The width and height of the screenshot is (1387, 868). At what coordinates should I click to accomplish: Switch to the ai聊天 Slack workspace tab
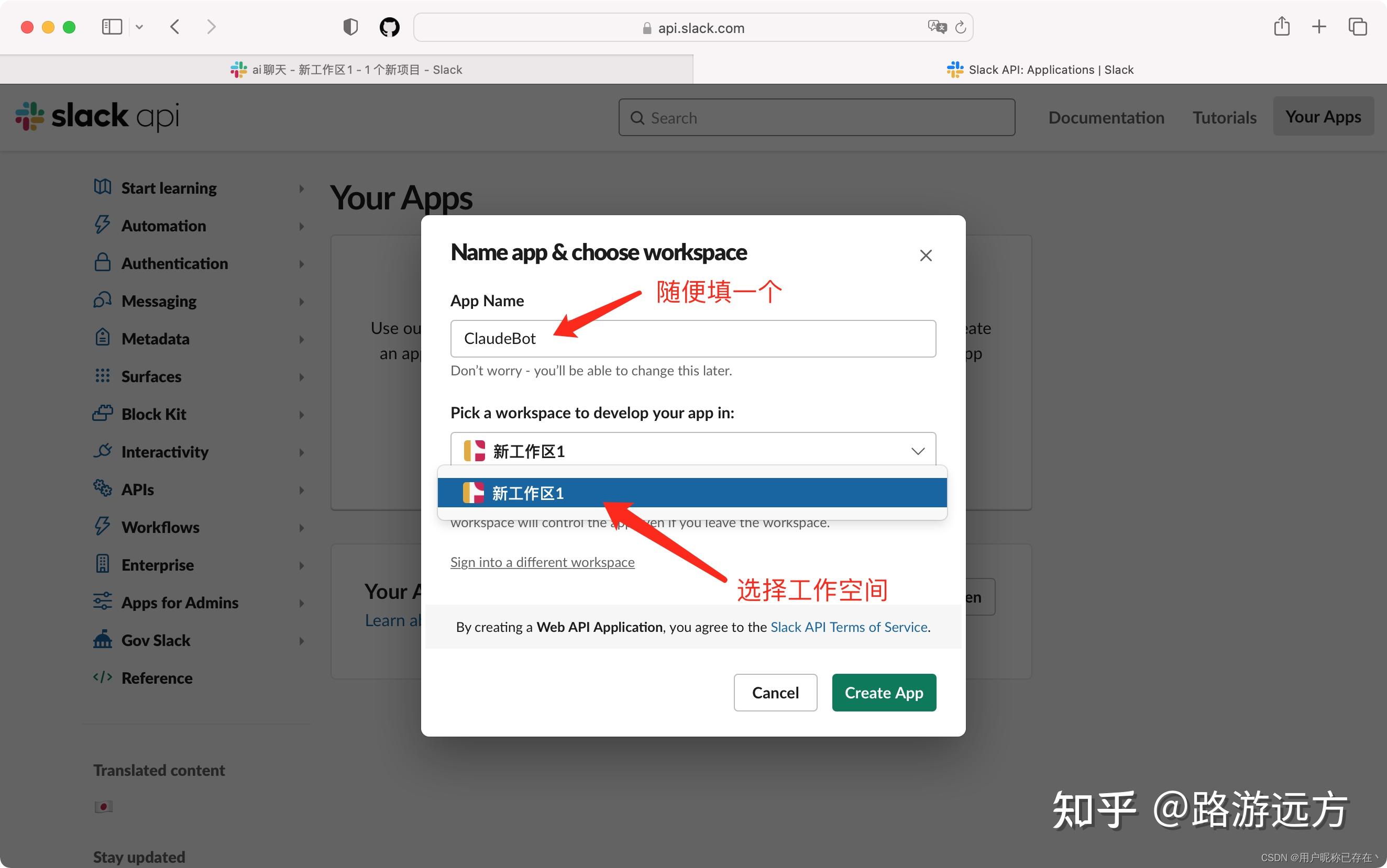[x=346, y=70]
